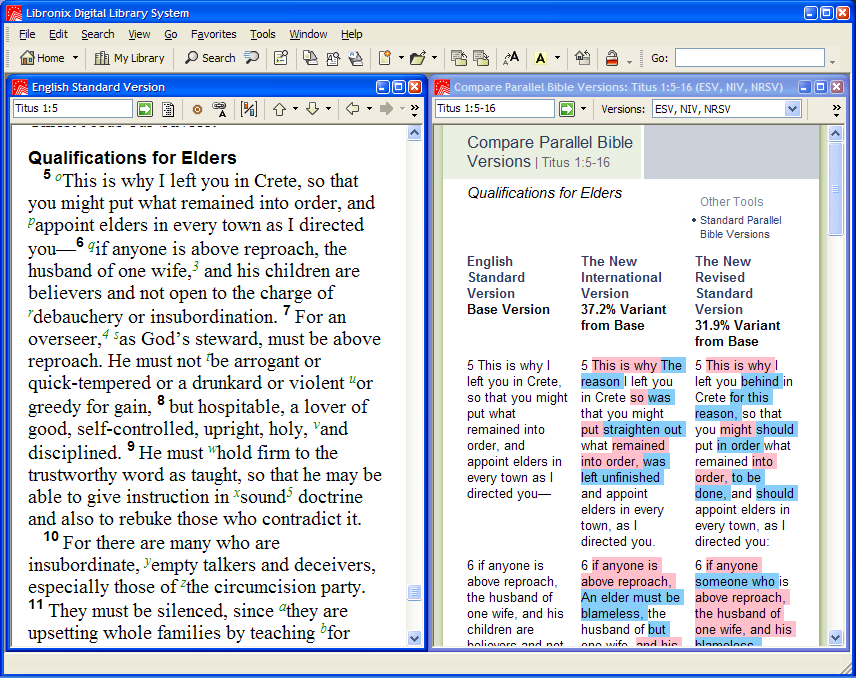Open the Search menu

(x=98, y=34)
